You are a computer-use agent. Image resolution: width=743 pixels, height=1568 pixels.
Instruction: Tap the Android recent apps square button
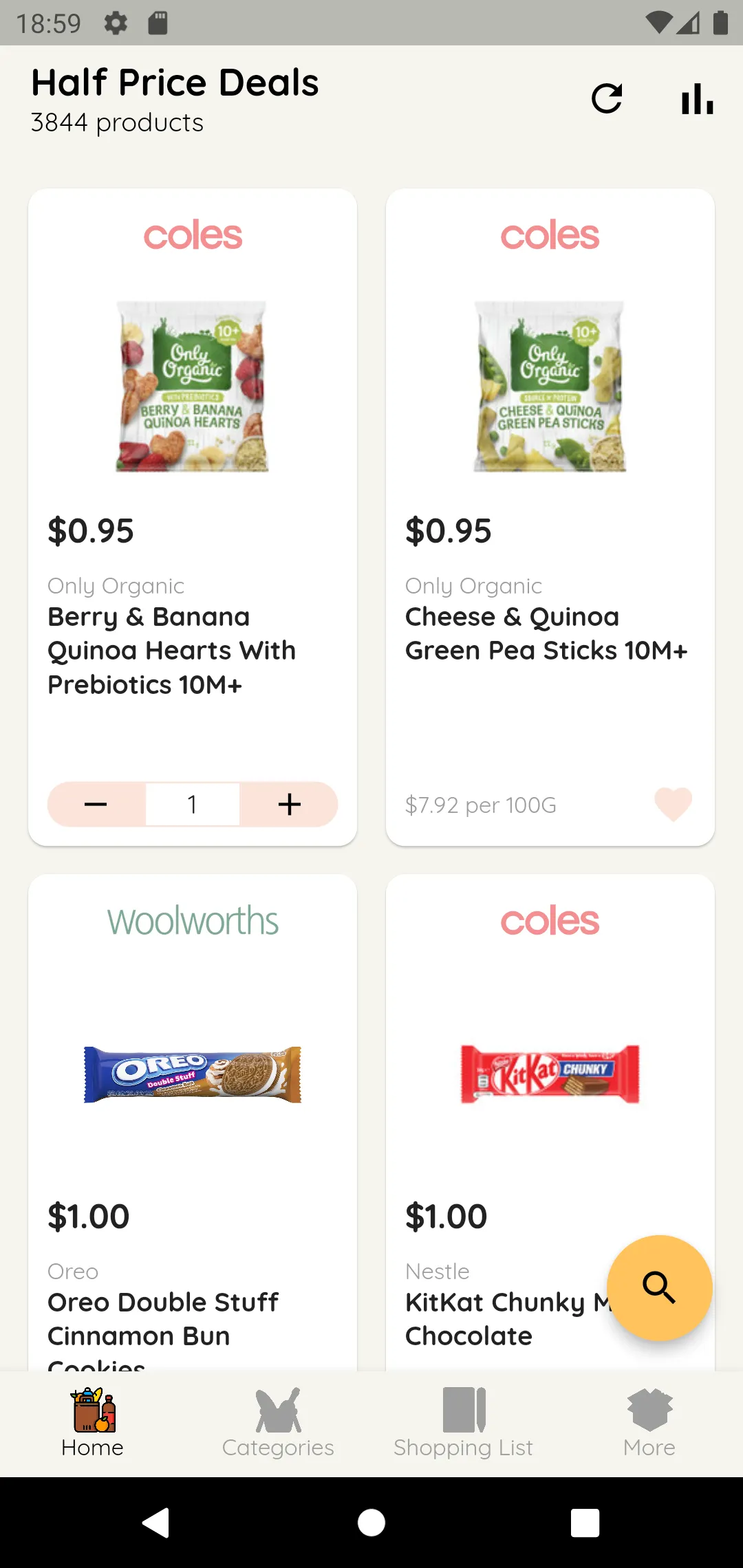[585, 1523]
